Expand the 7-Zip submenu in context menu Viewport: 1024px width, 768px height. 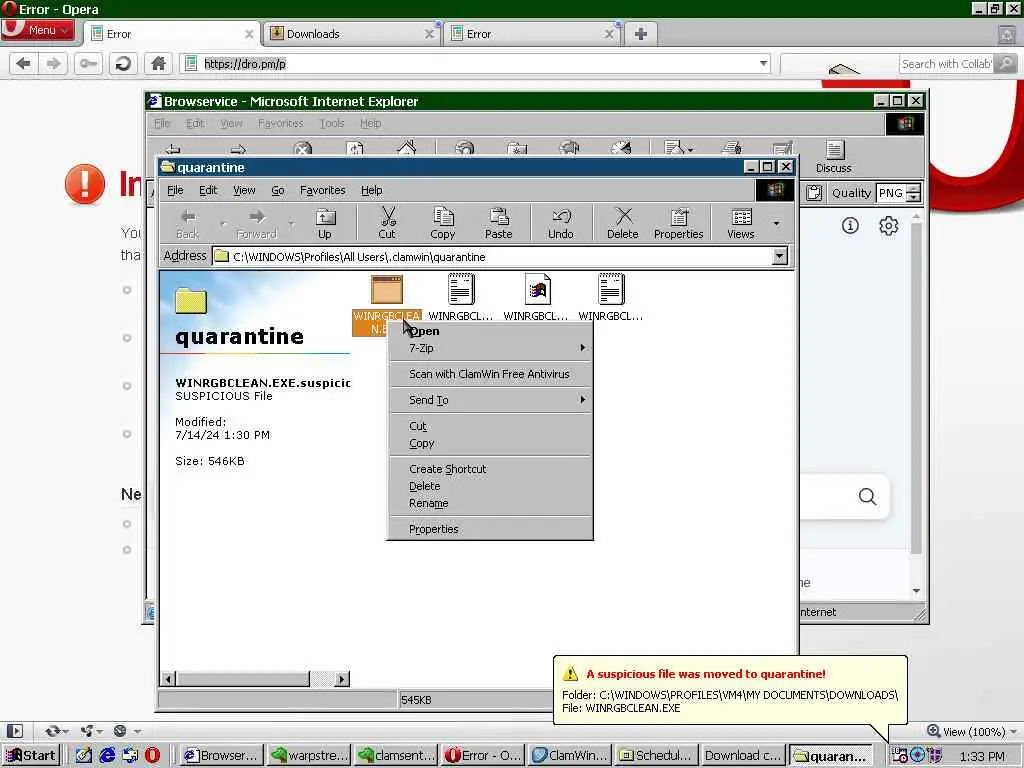point(490,348)
